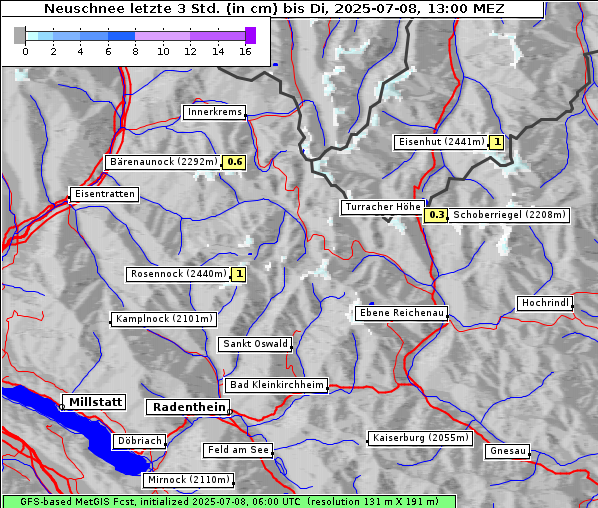Click the green GFS-based MetGIS footer text
This screenshot has height=508, width=598.
(229, 502)
